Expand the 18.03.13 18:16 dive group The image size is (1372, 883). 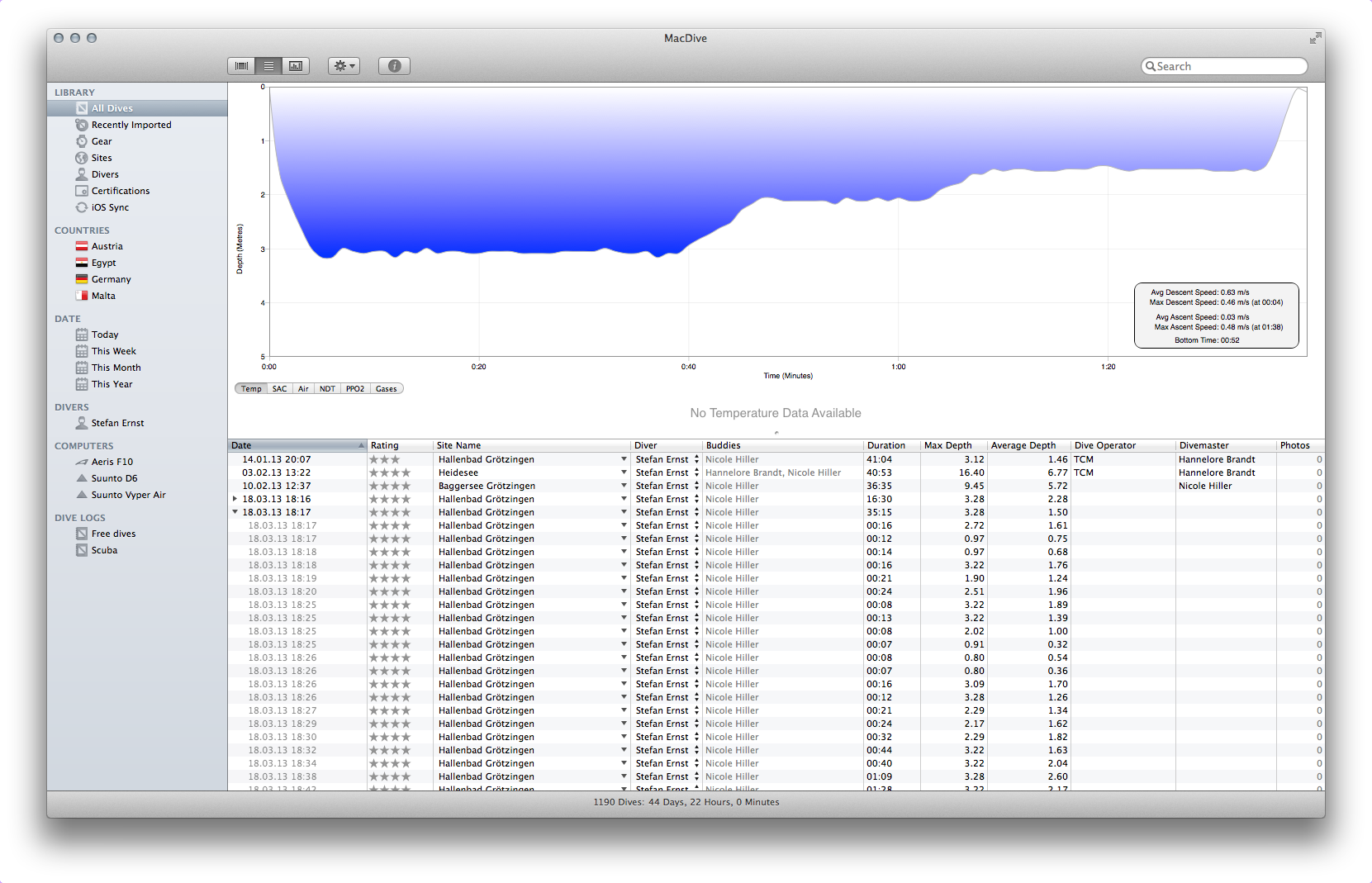[235, 499]
